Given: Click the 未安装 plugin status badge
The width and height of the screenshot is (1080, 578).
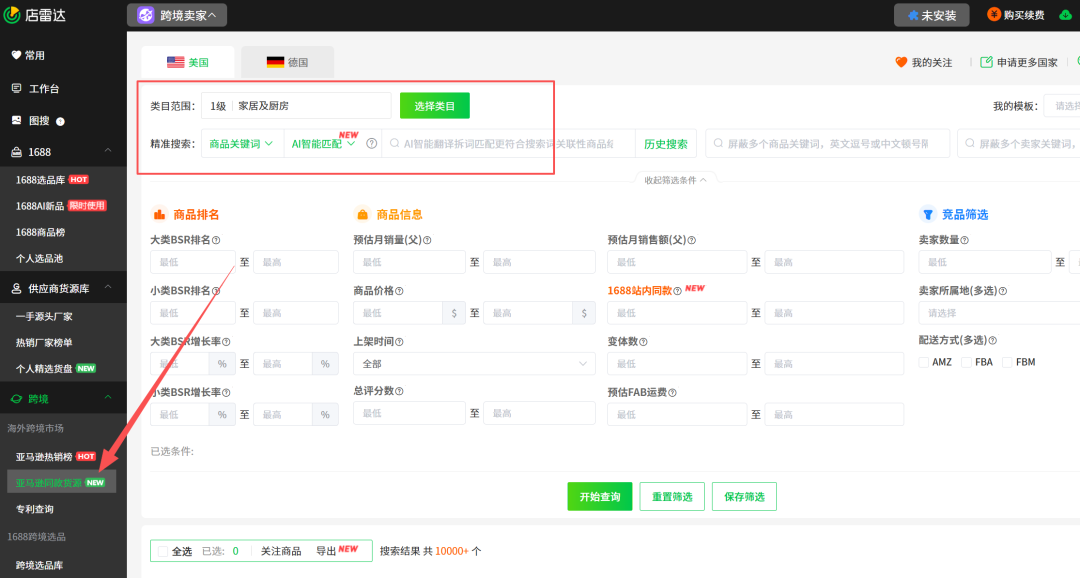Looking at the screenshot, I should click(x=931, y=15).
